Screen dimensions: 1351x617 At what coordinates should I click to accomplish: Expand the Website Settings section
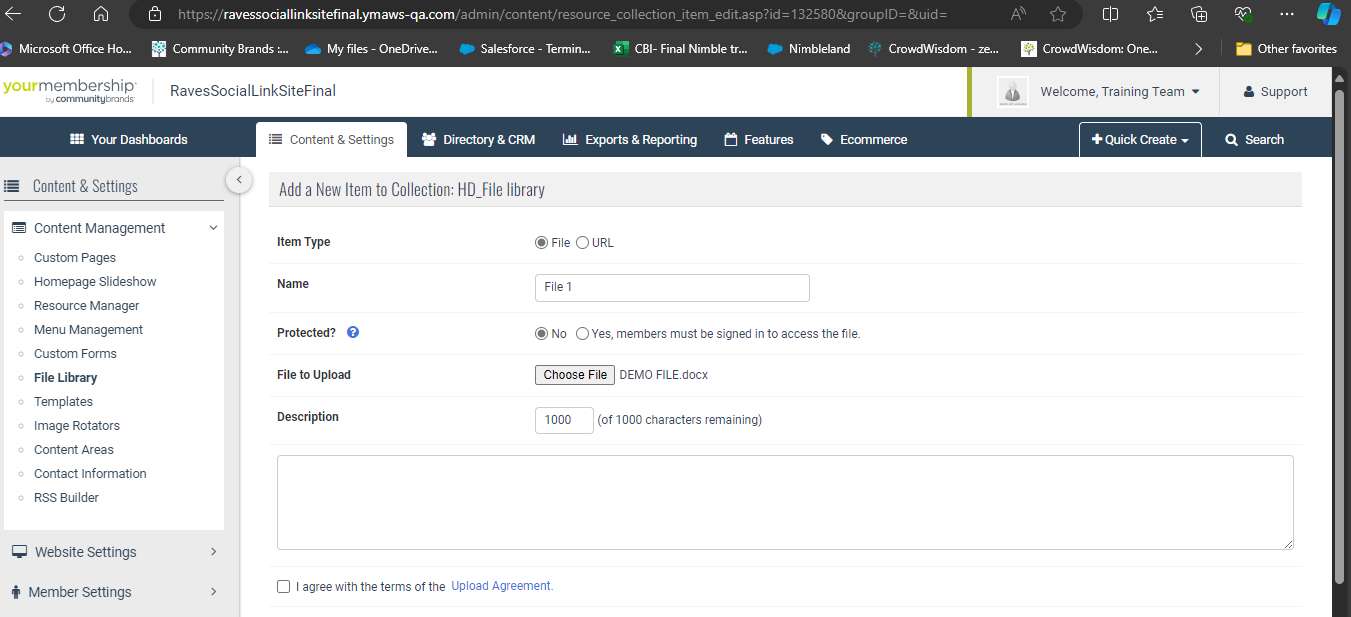(x=112, y=552)
